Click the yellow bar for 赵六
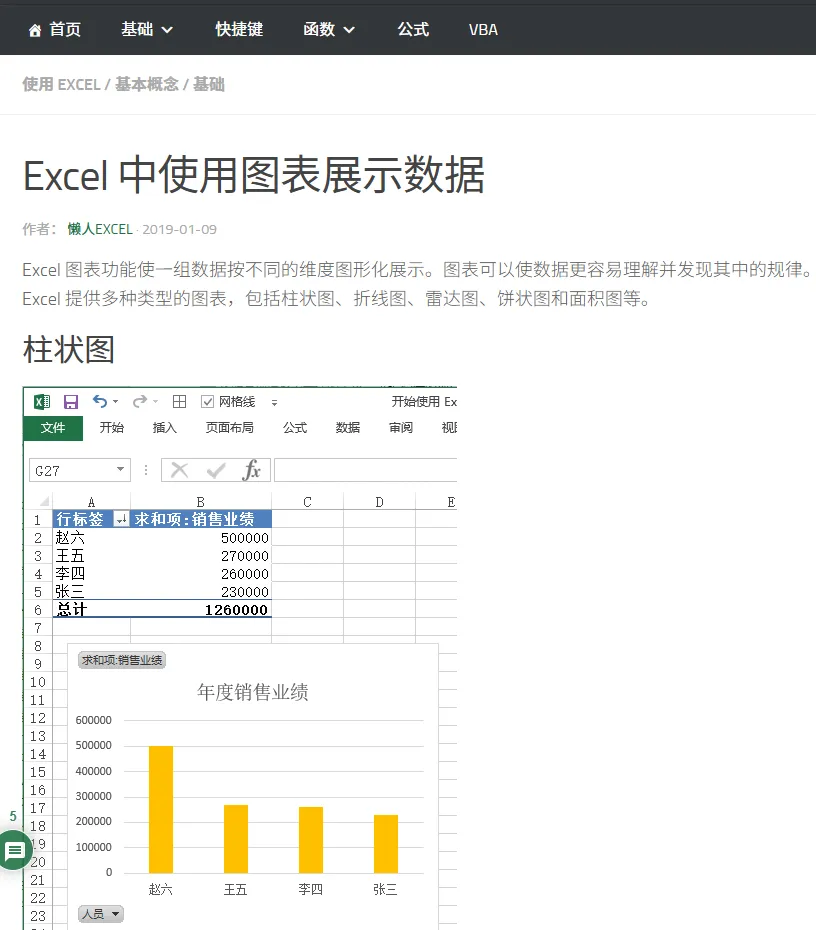 pos(161,809)
